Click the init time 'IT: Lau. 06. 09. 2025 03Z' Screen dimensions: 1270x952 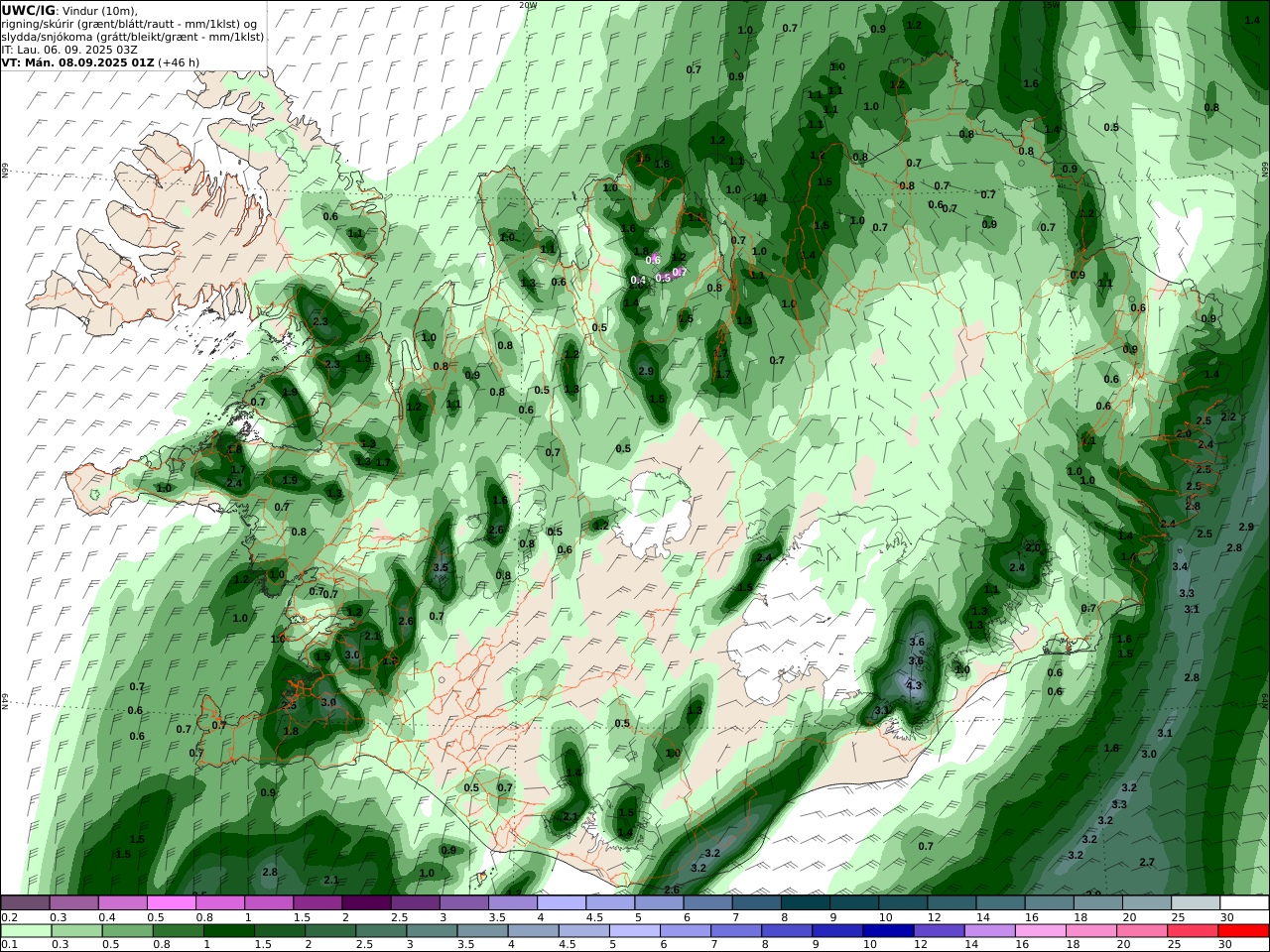click(x=69, y=49)
